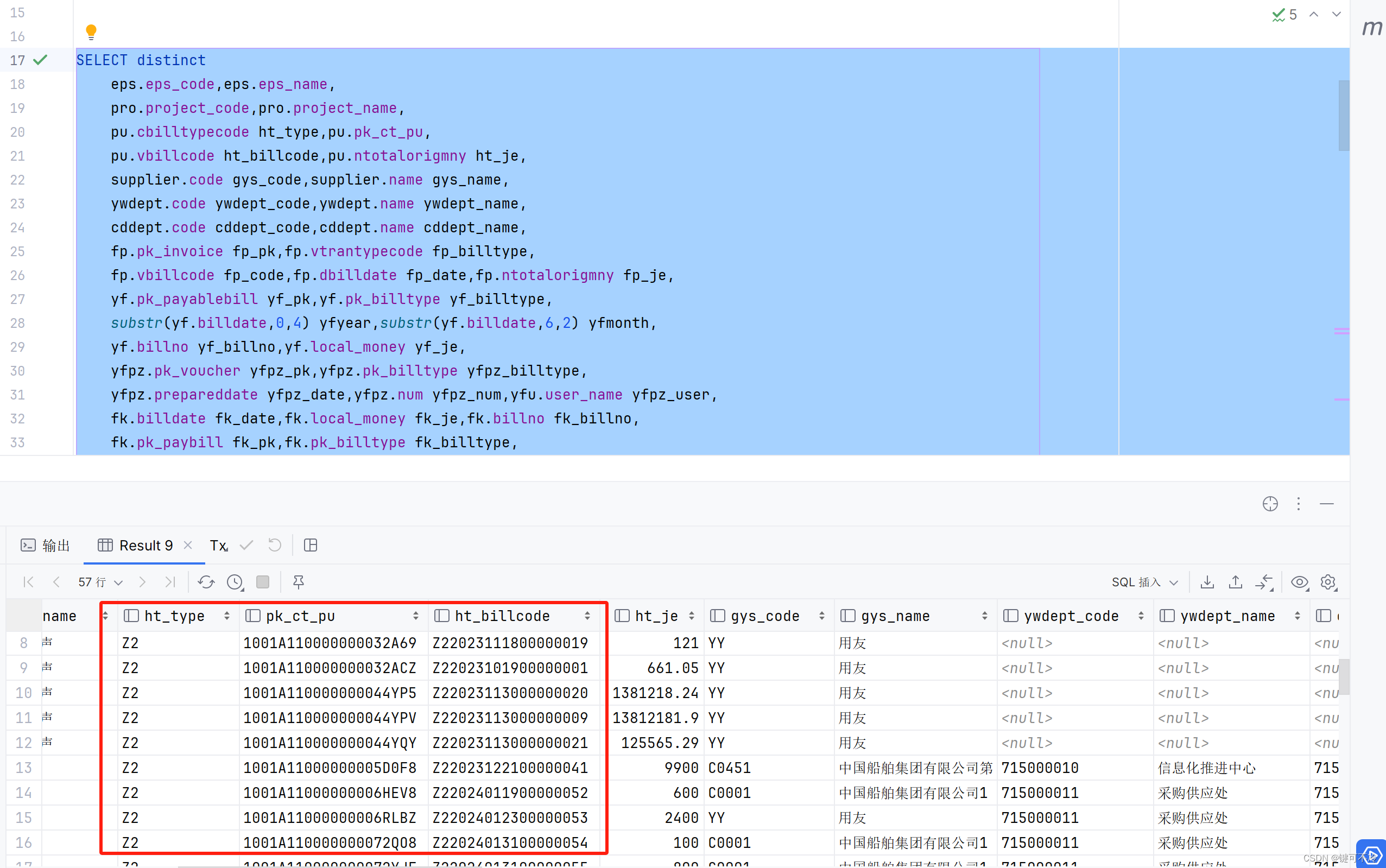1386x868 pixels.
Task: Go to the next results page
Action: point(142,582)
